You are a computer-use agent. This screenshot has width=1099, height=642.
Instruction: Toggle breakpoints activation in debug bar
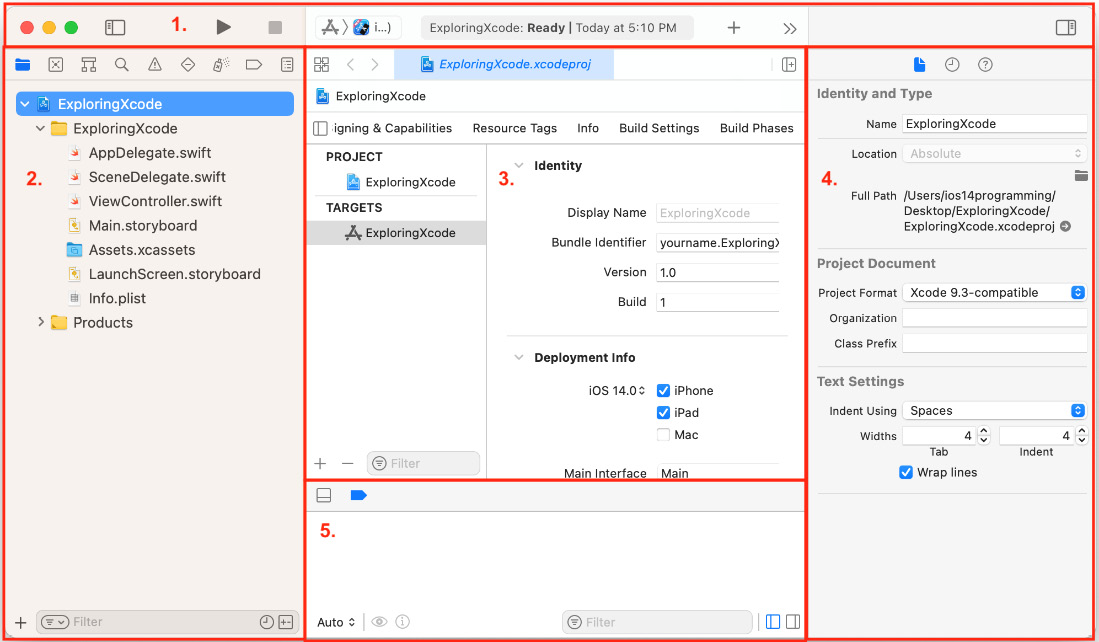pos(358,496)
